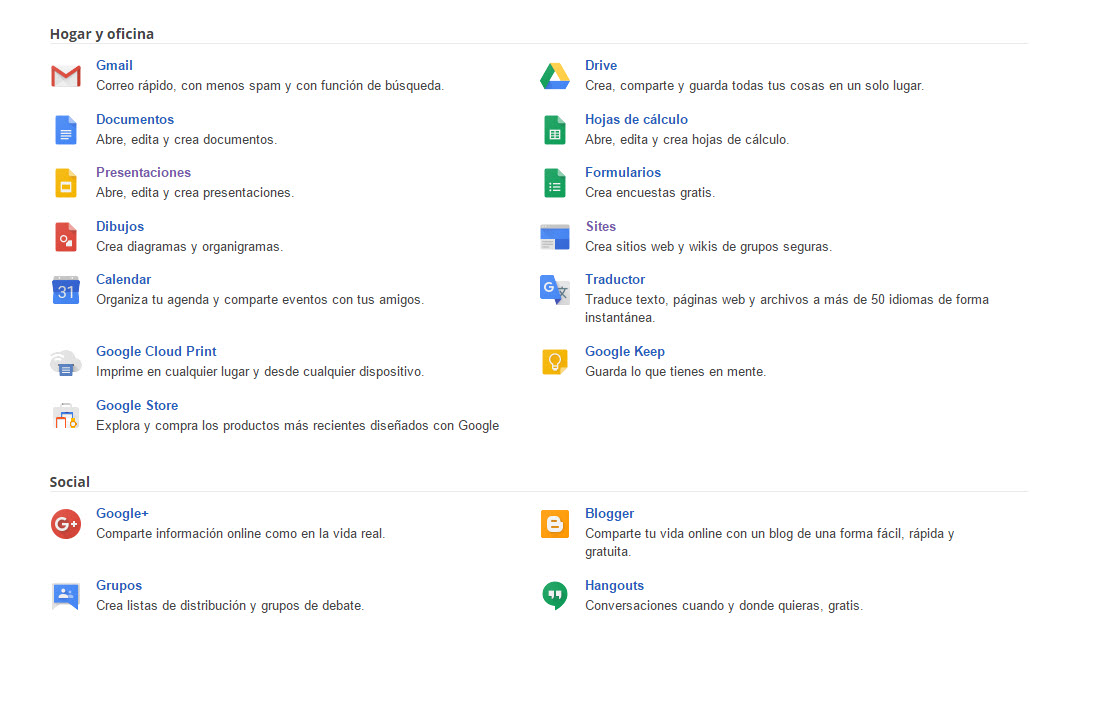Open the Formularios link
The image size is (1102, 724).
point(623,172)
